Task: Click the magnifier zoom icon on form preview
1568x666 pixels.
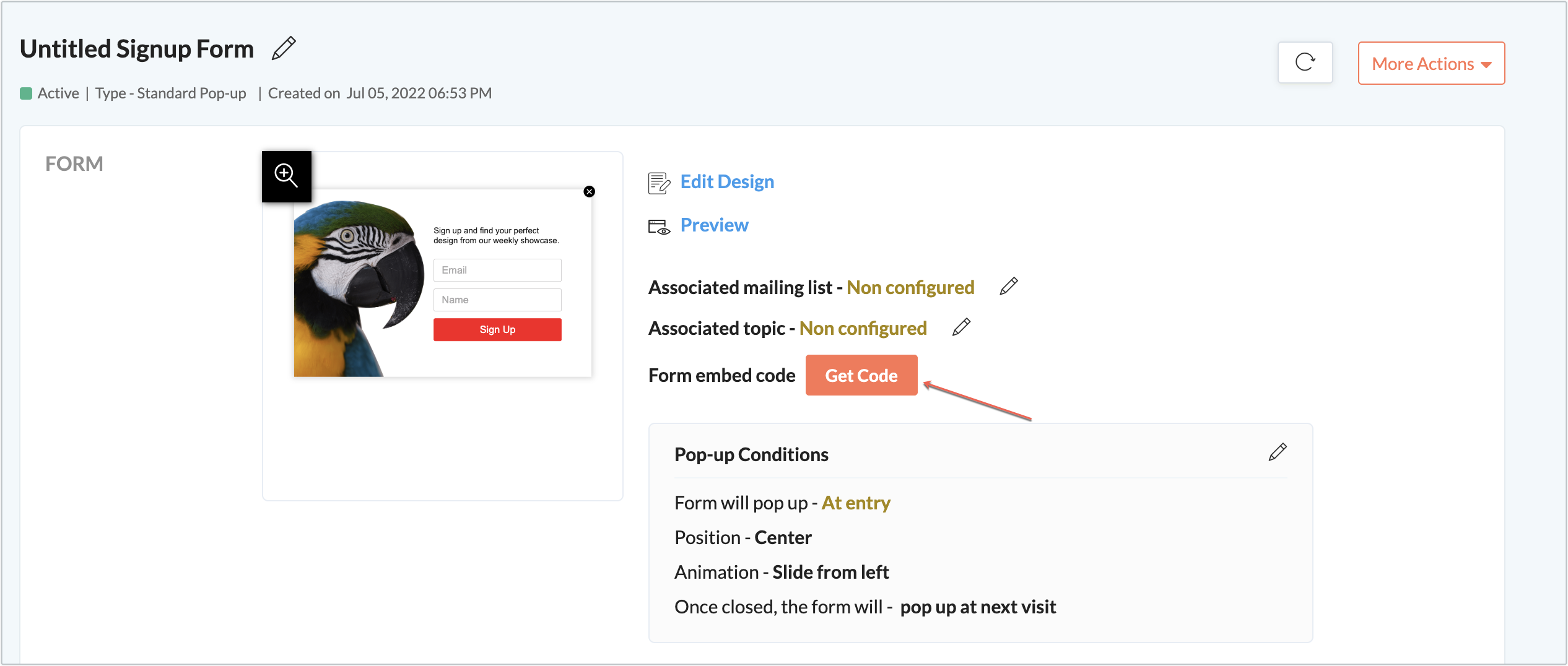Action: pos(286,176)
